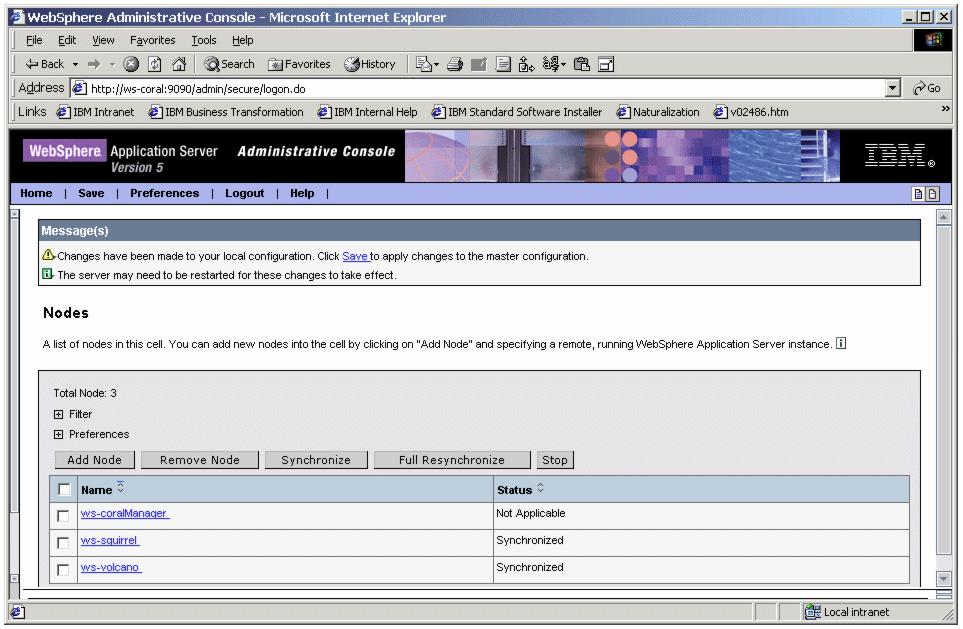The image size is (963, 629).
Task: Expand the Filter section
Action: click(58, 415)
